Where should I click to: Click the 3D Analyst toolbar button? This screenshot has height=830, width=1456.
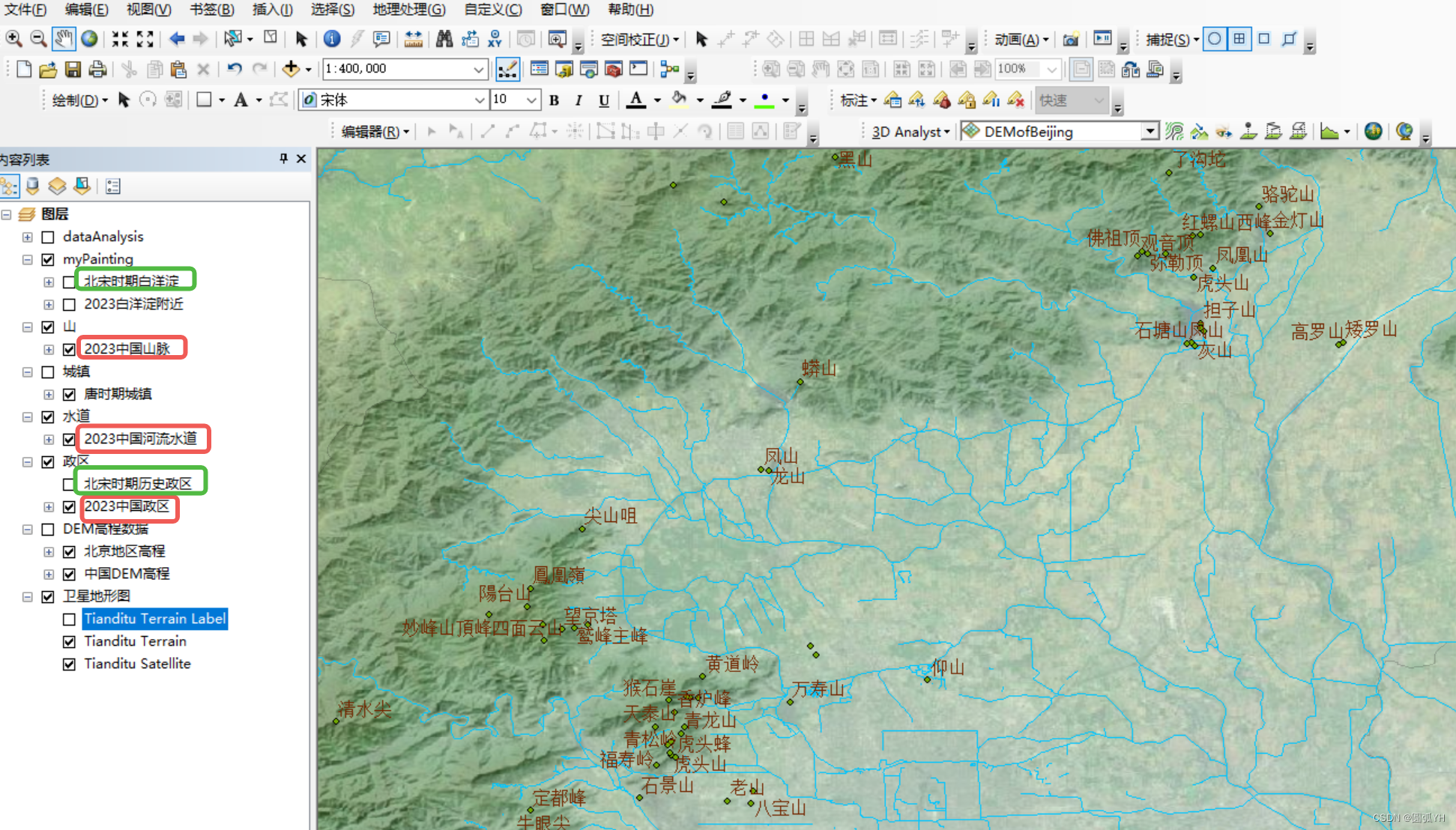point(910,132)
